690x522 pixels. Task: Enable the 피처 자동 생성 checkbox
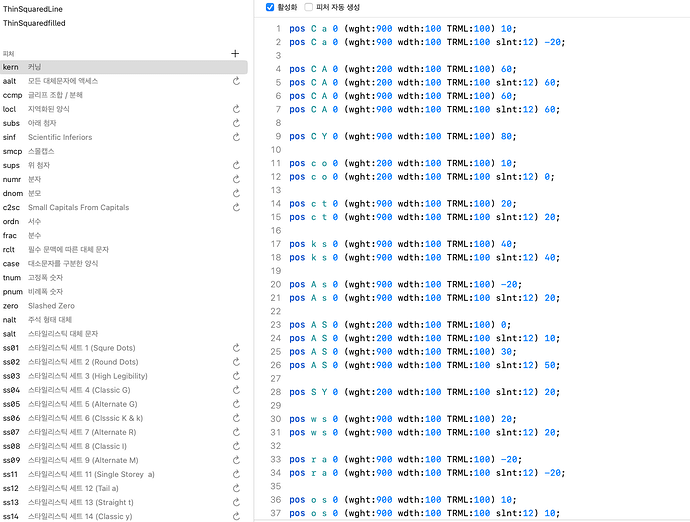coord(308,7)
